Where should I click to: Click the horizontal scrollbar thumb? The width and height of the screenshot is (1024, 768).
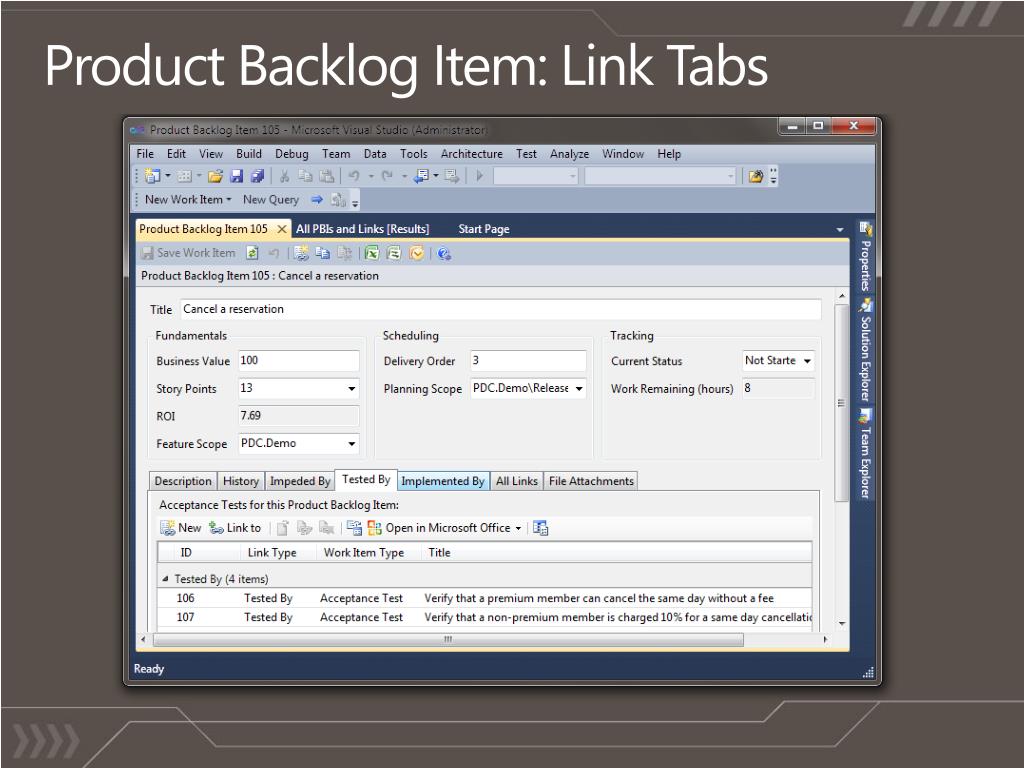(x=448, y=639)
